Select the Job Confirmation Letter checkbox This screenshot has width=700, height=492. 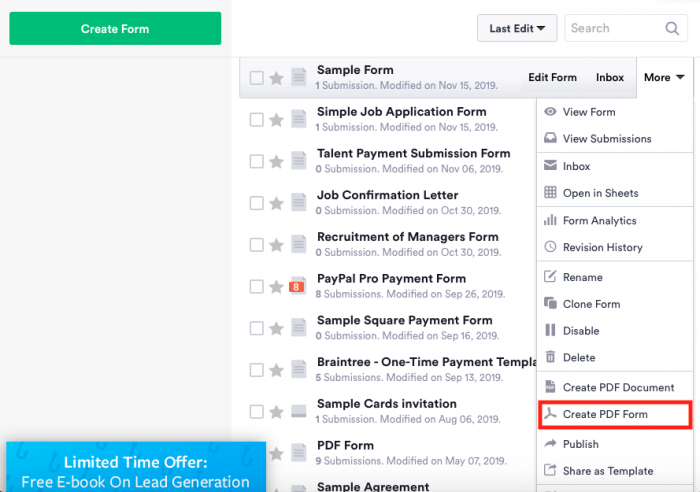[x=257, y=203]
